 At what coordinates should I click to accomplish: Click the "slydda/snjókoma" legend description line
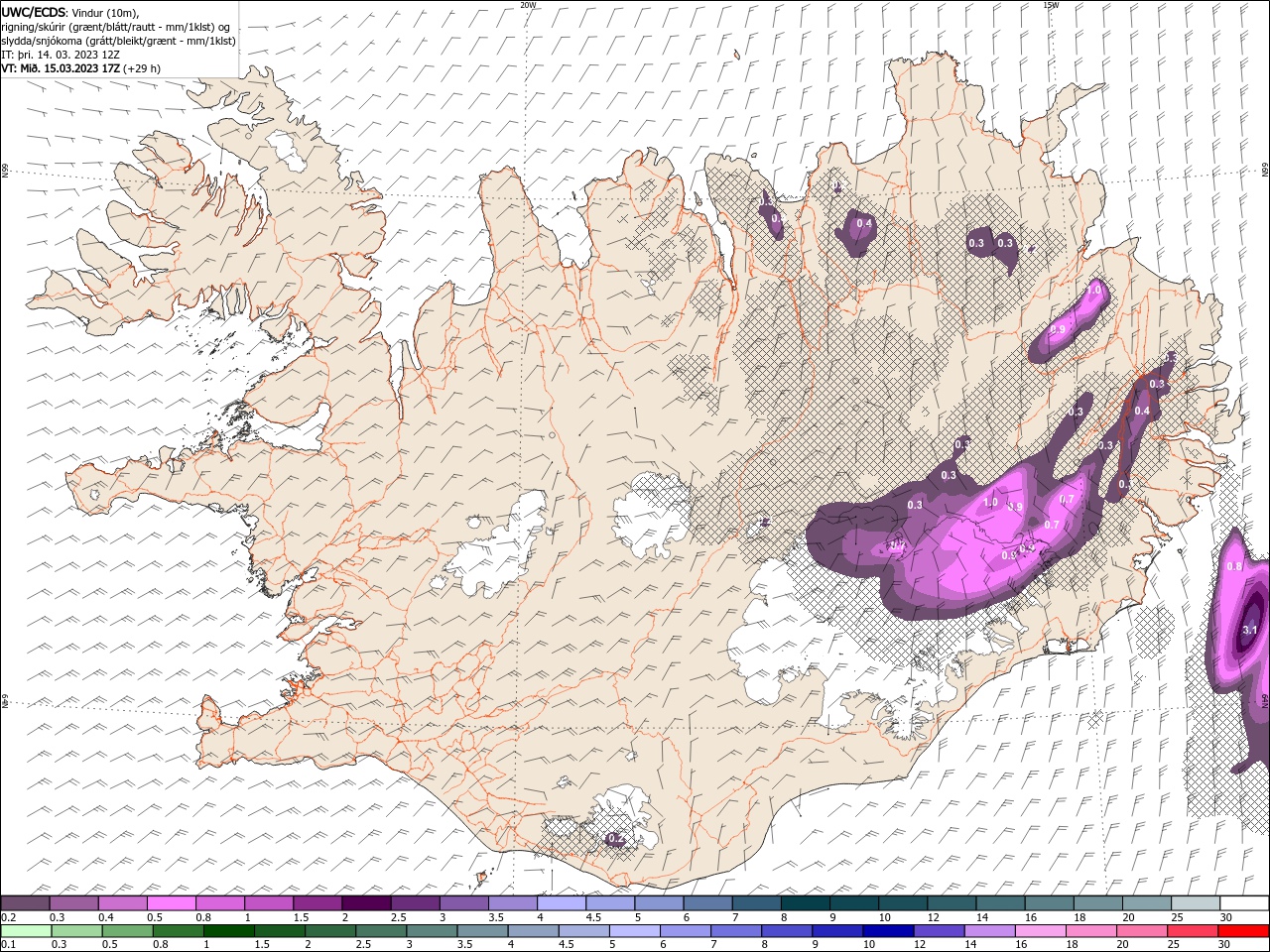118,41
